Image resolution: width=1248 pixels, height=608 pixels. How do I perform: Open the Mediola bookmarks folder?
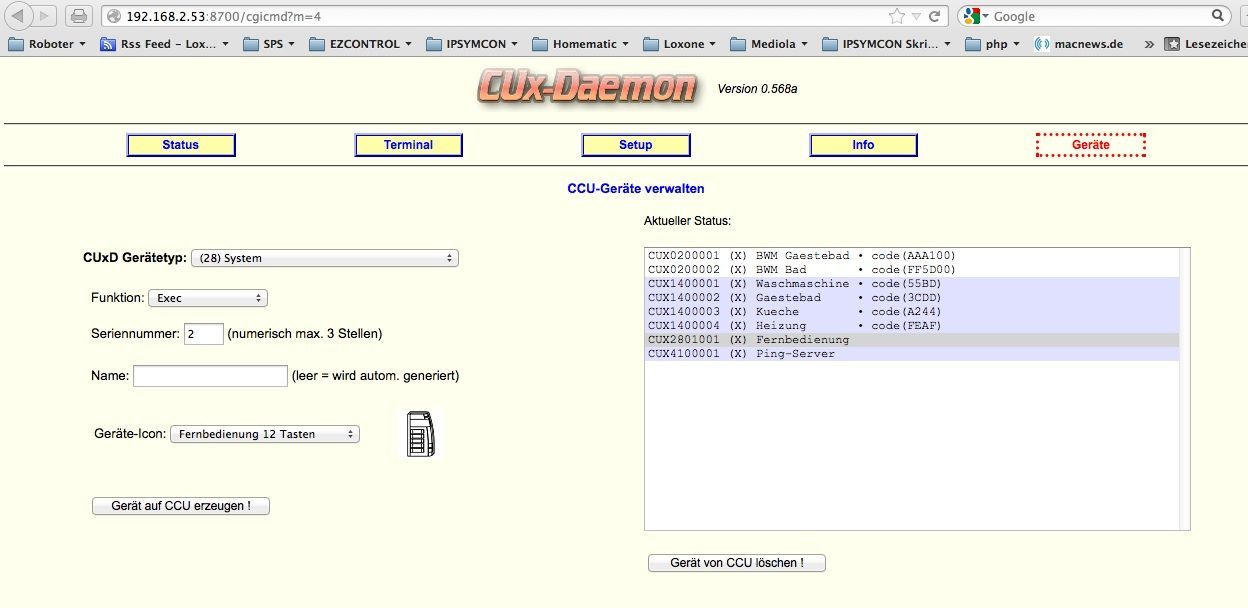coord(770,44)
